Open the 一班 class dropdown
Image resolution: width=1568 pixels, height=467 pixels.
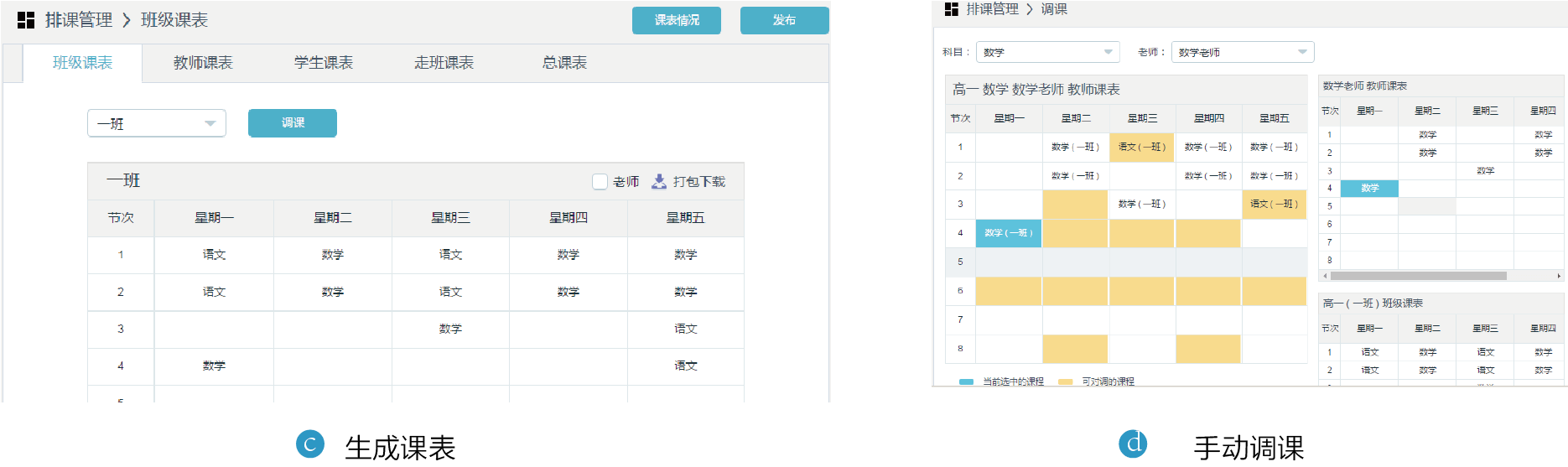(x=157, y=123)
